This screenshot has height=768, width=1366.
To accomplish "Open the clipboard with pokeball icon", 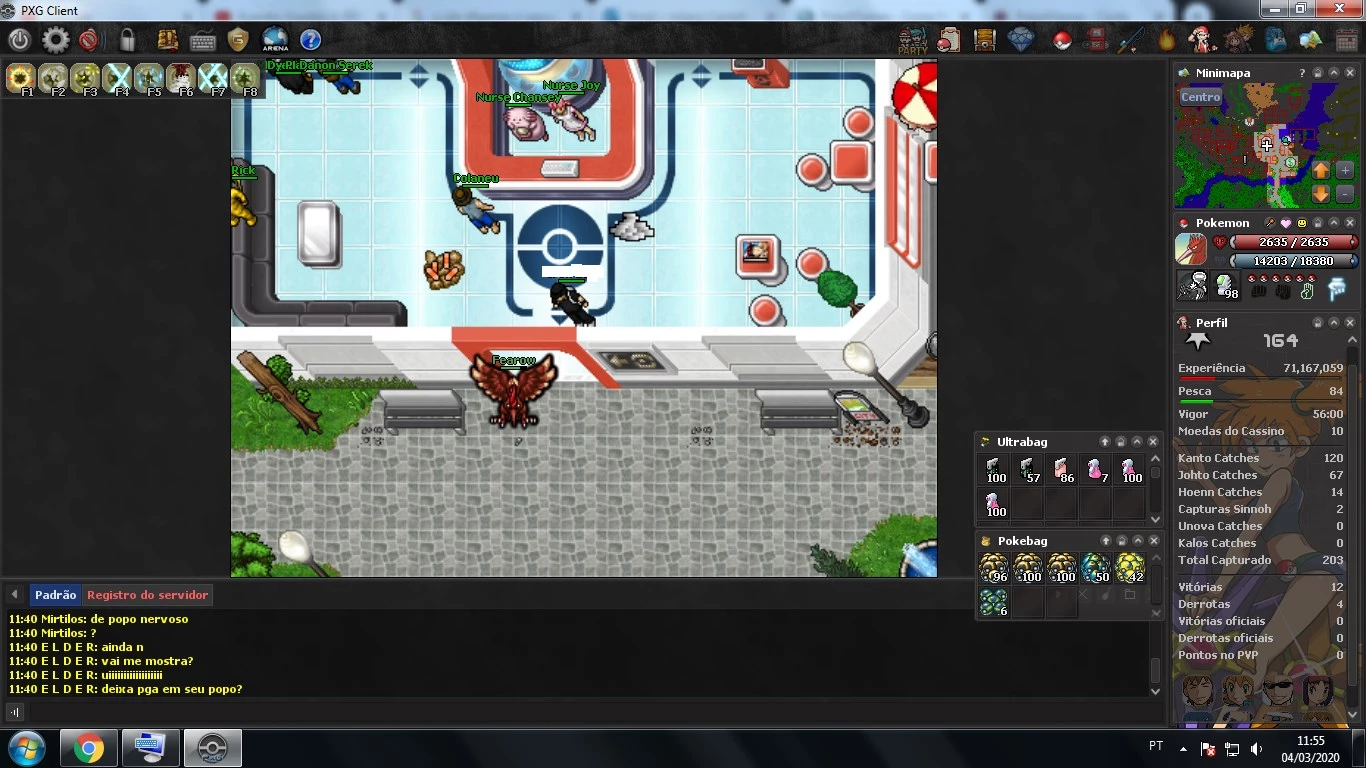I will pos(948,40).
